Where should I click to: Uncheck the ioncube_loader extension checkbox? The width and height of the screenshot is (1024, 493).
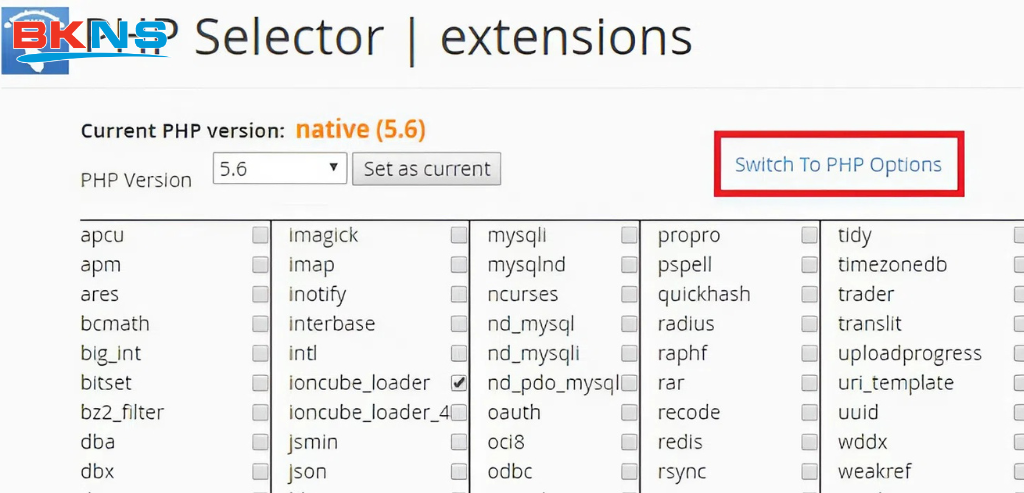[459, 383]
